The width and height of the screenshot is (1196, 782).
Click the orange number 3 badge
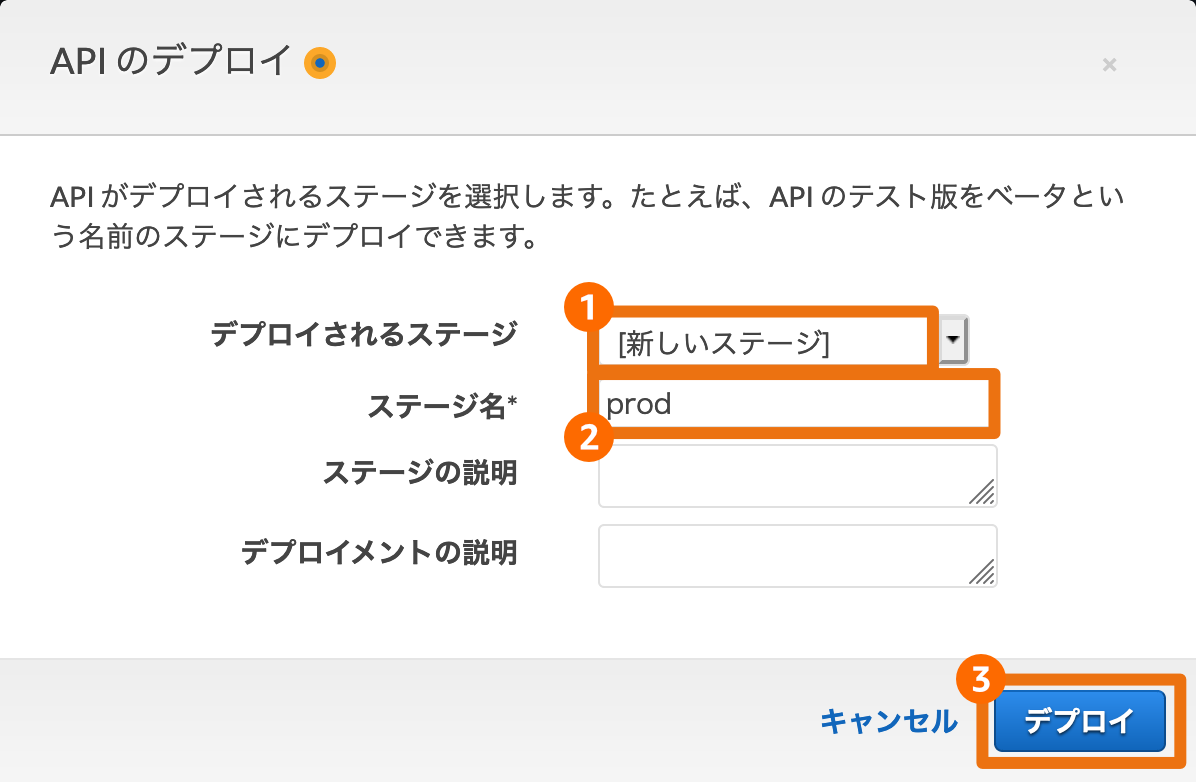[x=980, y=679]
